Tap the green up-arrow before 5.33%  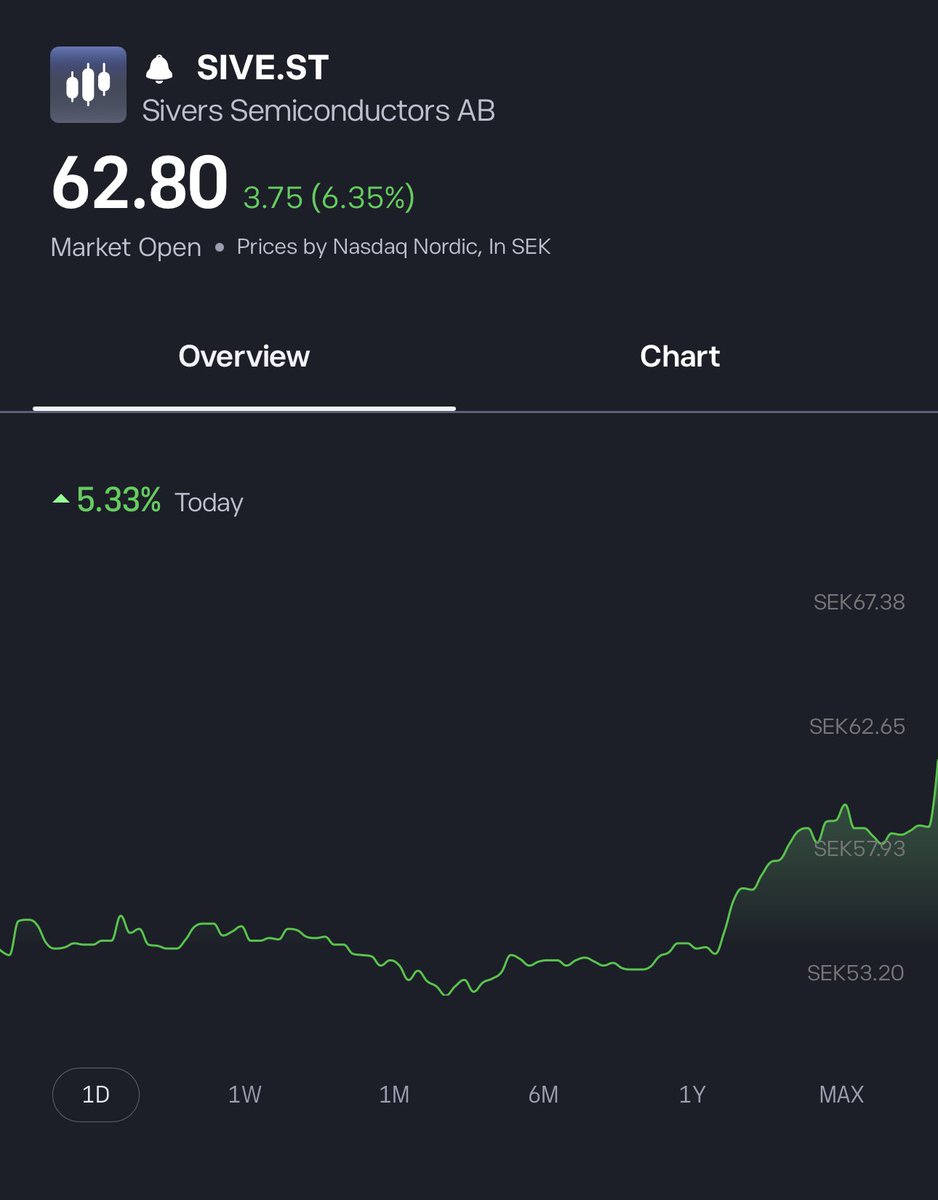[61, 498]
